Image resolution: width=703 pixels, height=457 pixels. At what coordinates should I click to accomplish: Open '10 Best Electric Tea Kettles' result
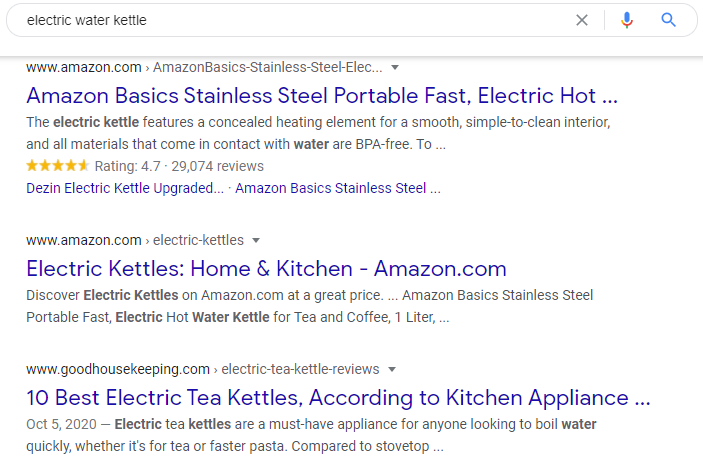point(338,397)
